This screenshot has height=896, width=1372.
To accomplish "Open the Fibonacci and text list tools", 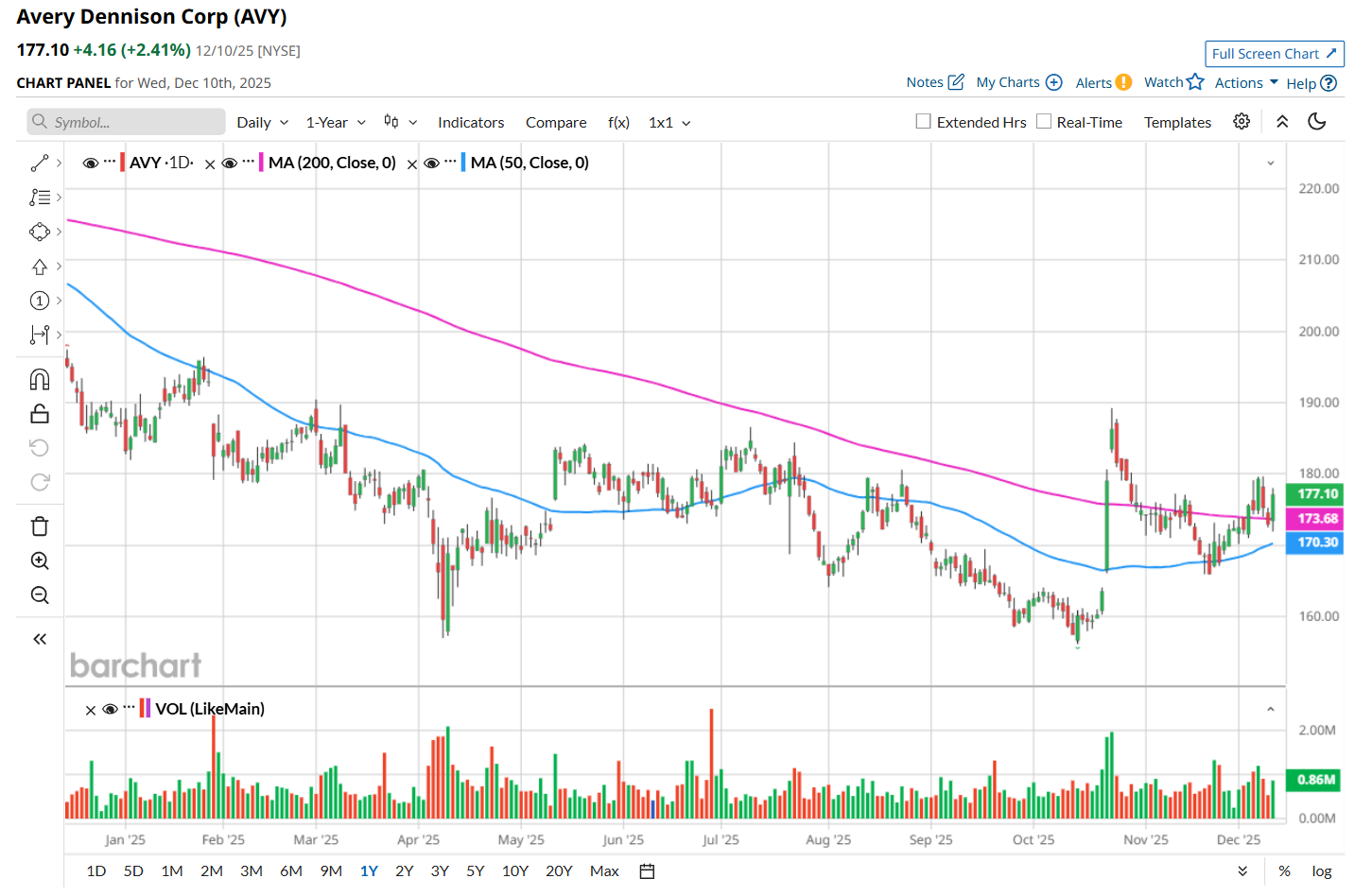I will pos(40,198).
